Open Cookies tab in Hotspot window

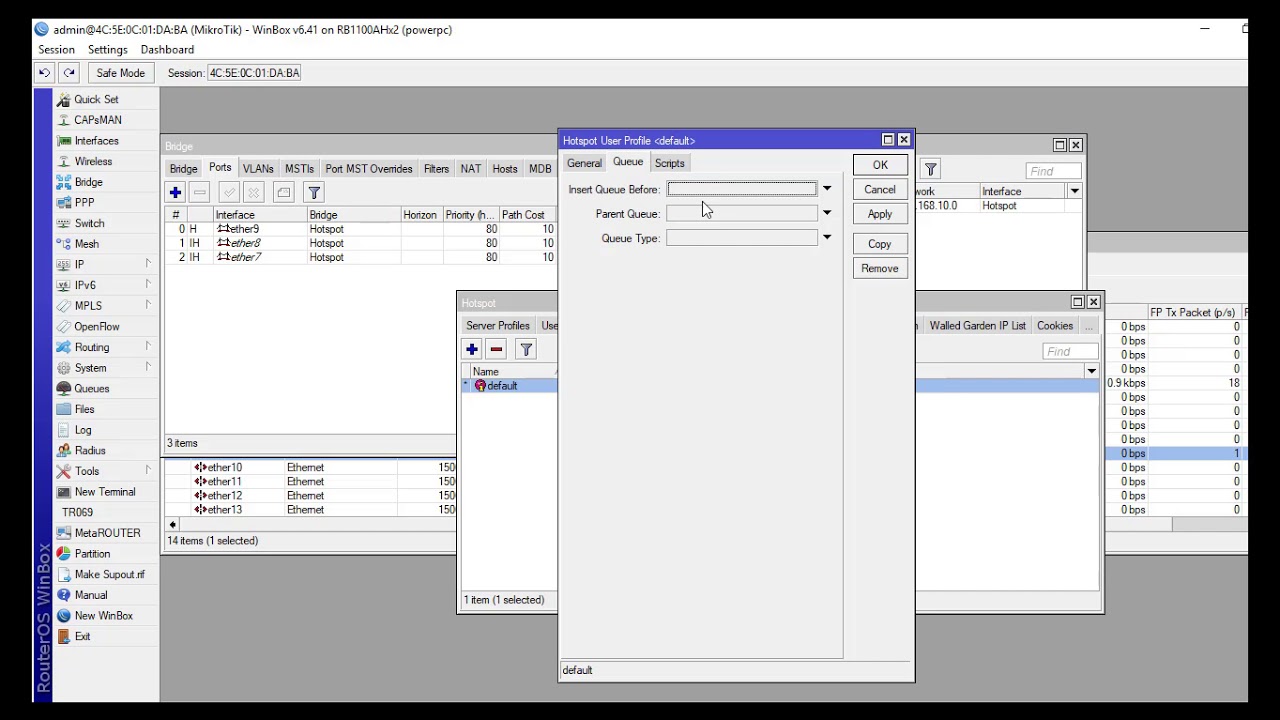[x=1055, y=326]
